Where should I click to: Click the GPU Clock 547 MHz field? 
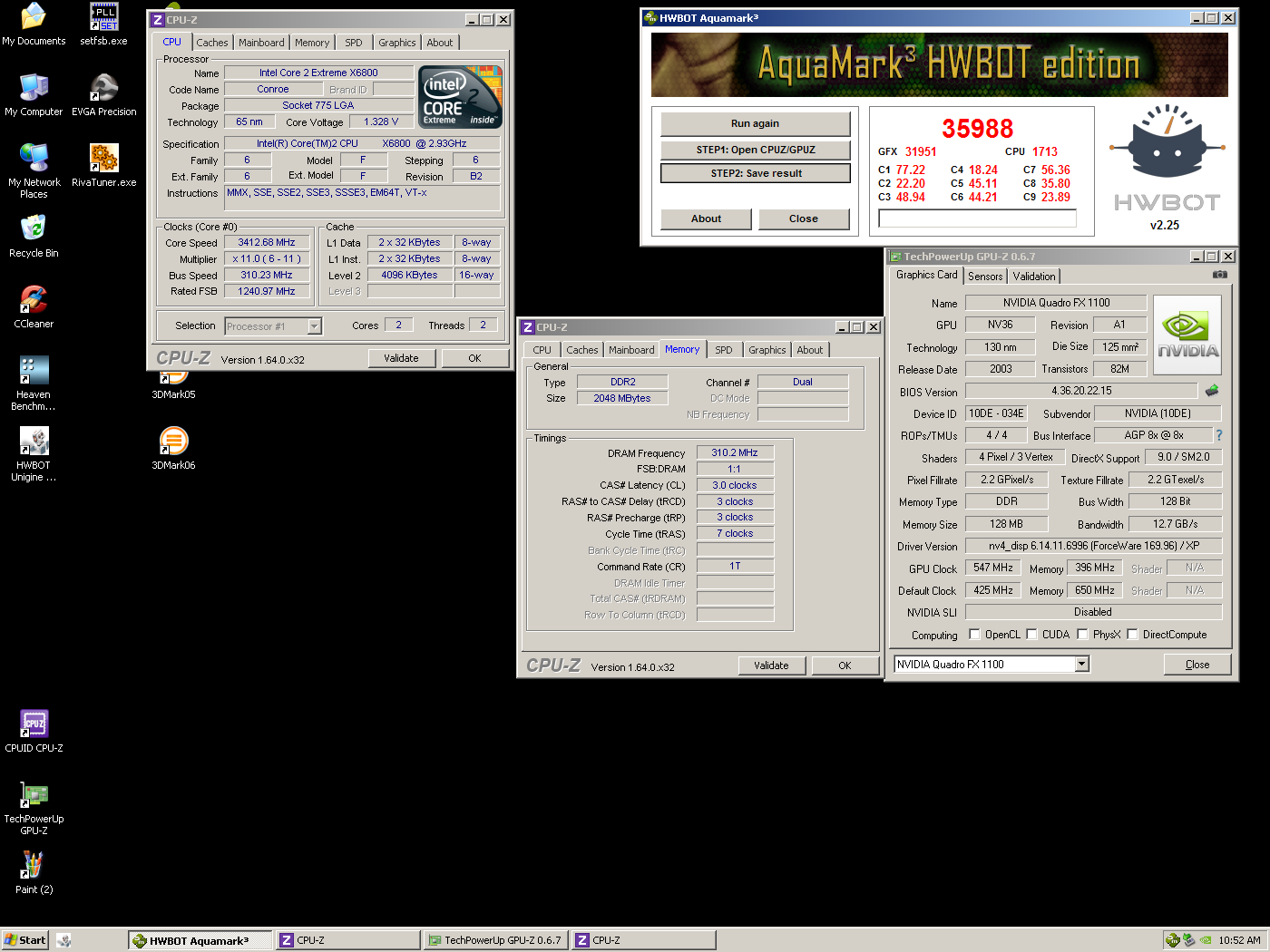[993, 568]
